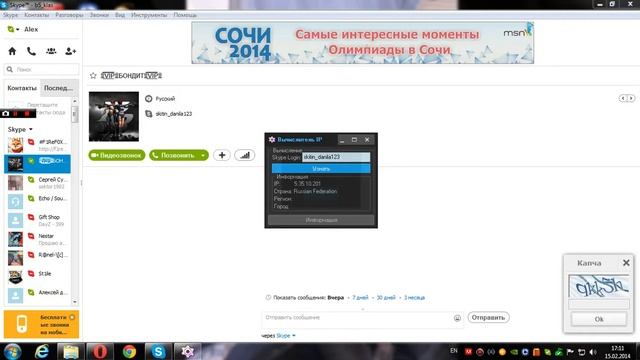The height and width of the screenshot is (360, 640).
Task: Open the Помощь menu
Action: tap(185, 15)
